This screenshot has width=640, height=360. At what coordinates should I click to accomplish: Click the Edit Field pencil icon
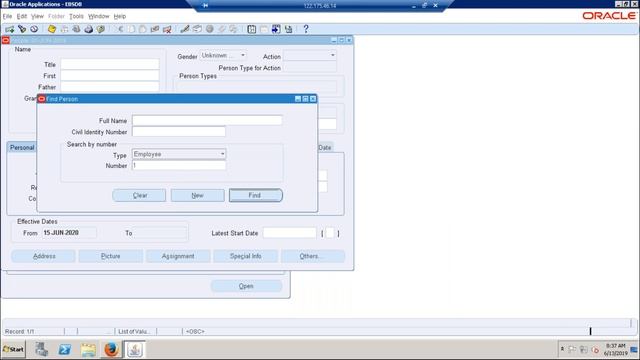coord(185,29)
